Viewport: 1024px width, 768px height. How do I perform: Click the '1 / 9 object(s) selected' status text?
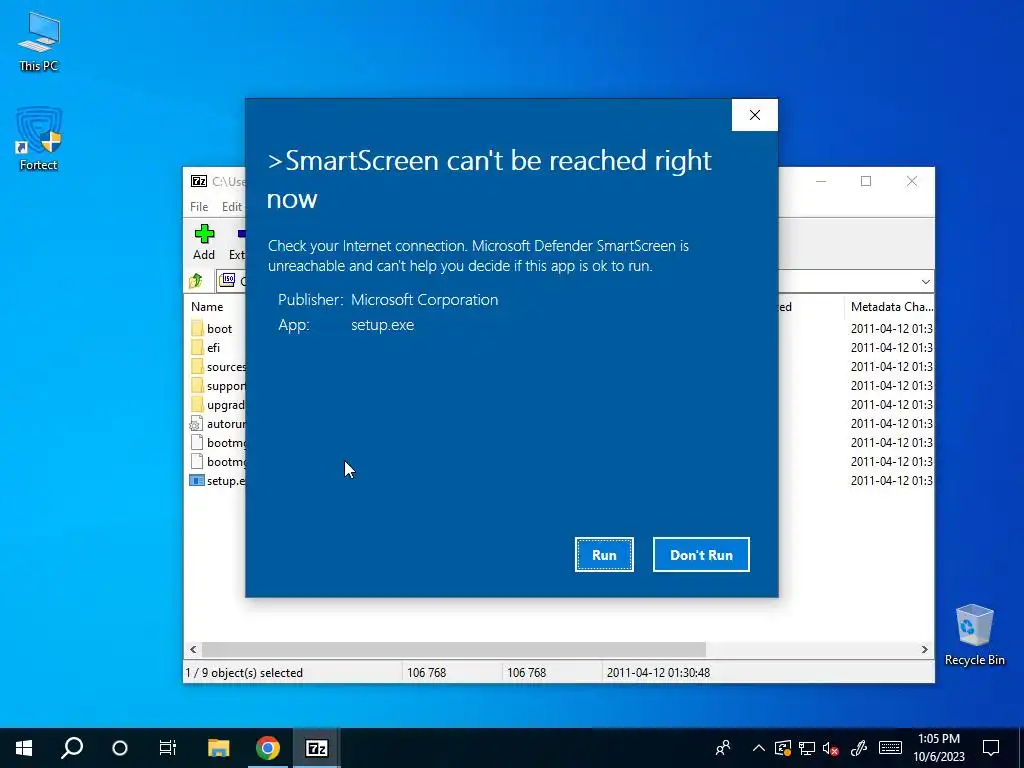(244, 672)
